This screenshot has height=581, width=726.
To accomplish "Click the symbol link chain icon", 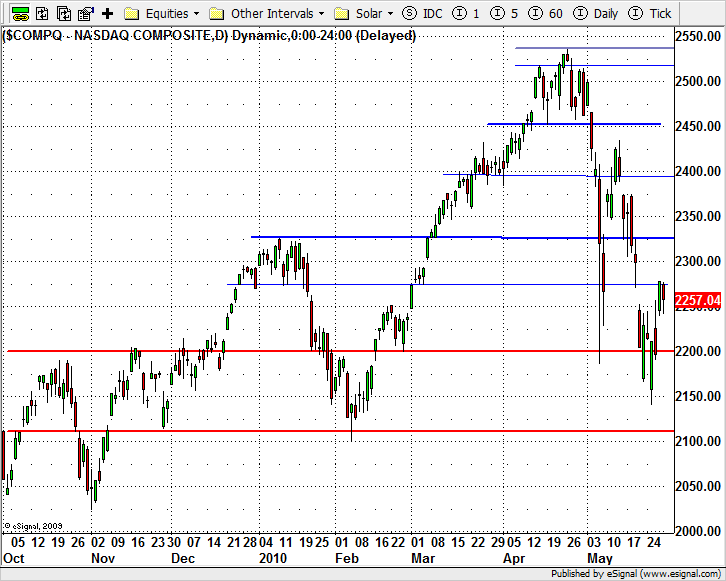I will tap(19, 13).
